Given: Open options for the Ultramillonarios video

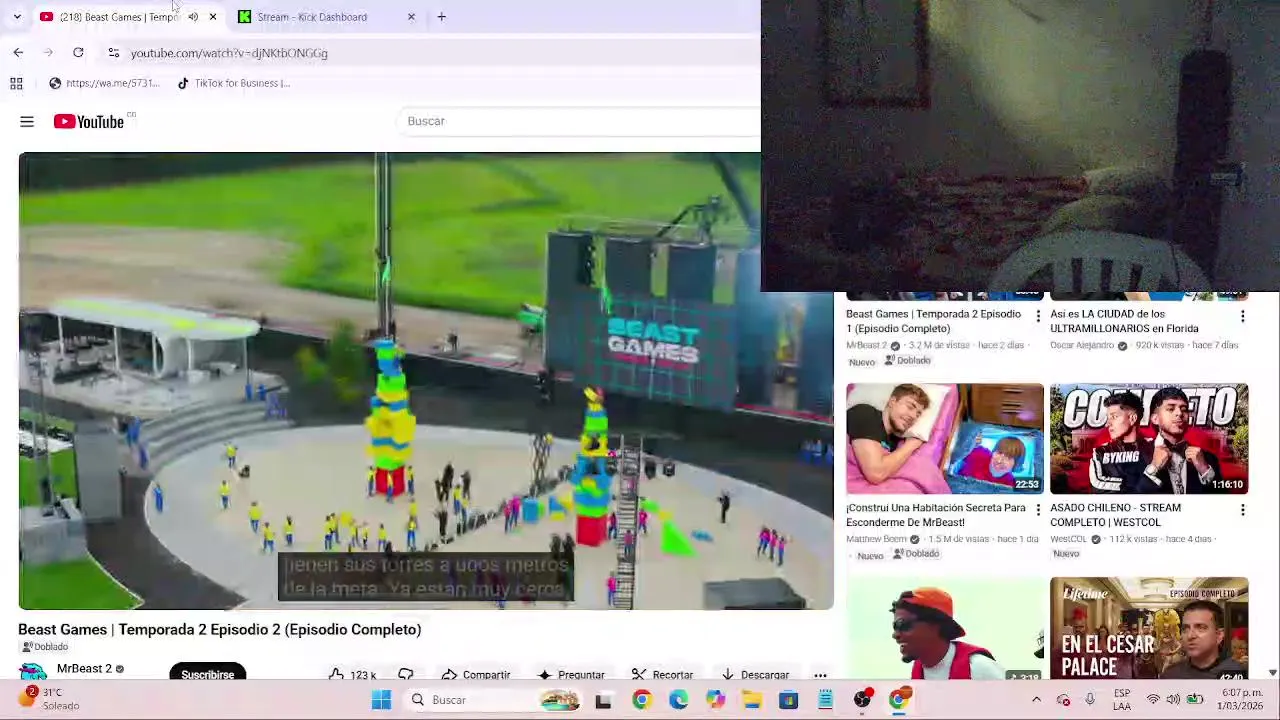Looking at the screenshot, I should coord(1243,317).
